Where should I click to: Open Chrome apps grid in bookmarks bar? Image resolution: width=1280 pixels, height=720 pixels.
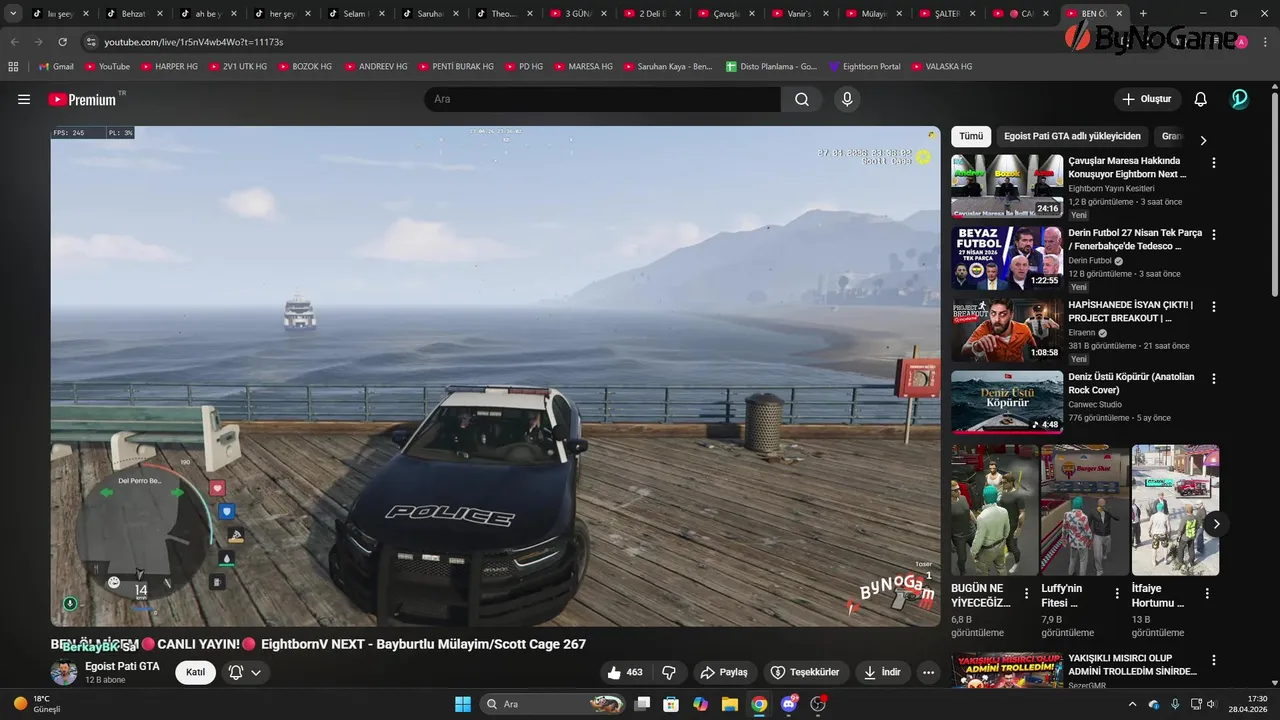(x=13, y=66)
